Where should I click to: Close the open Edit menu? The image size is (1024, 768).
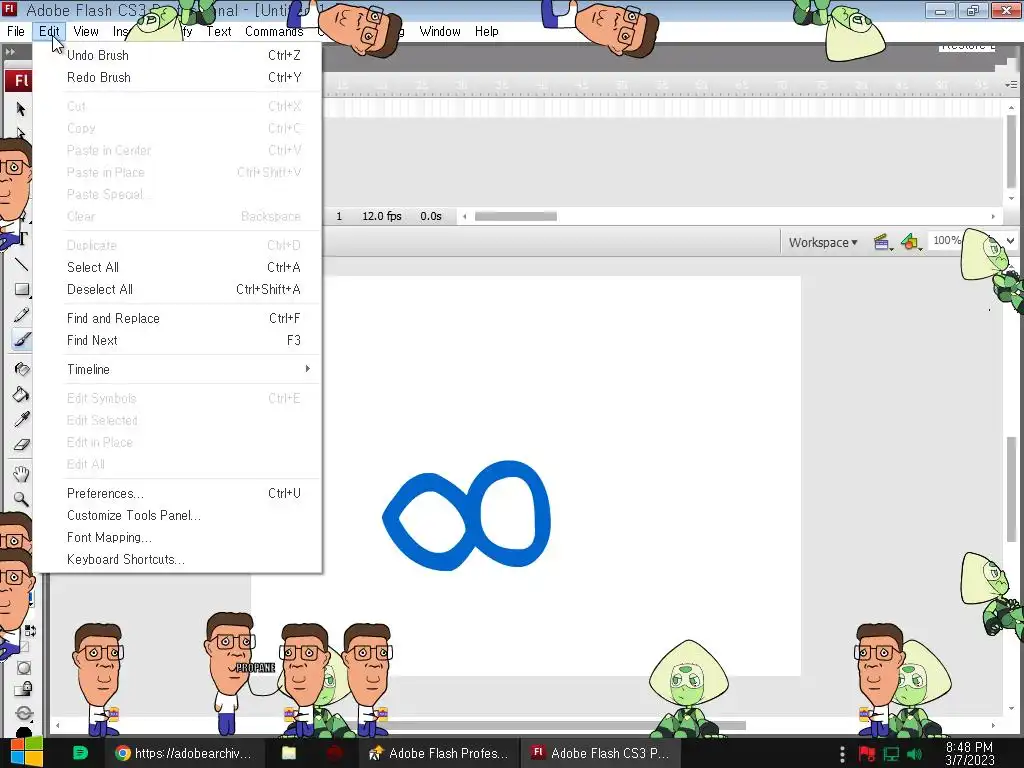[x=49, y=31]
